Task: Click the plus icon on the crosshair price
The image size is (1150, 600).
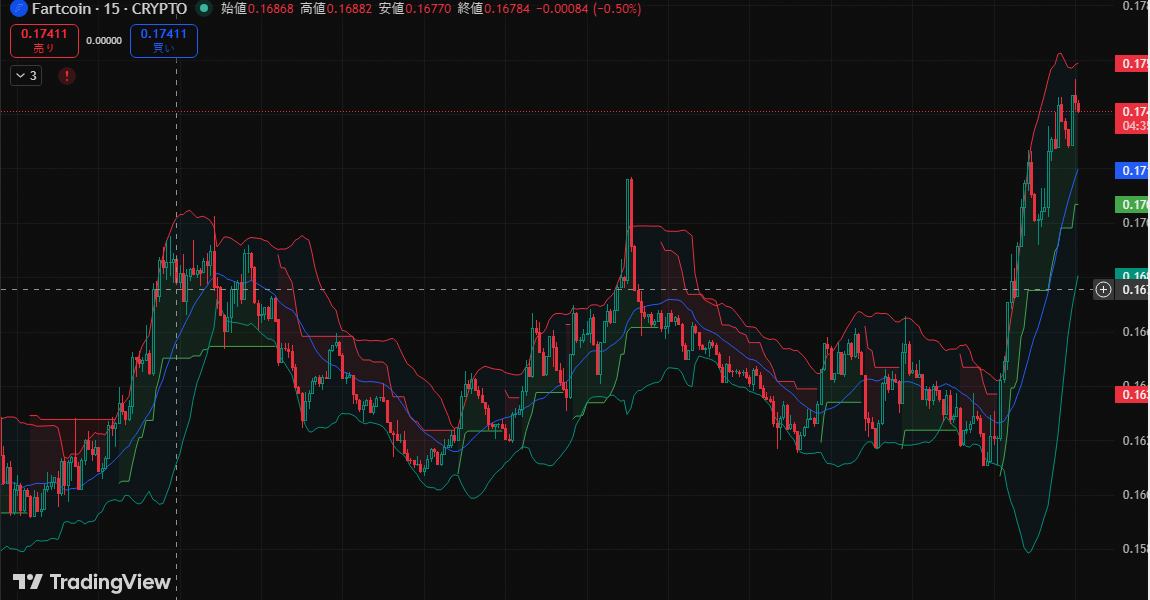Action: [1103, 290]
